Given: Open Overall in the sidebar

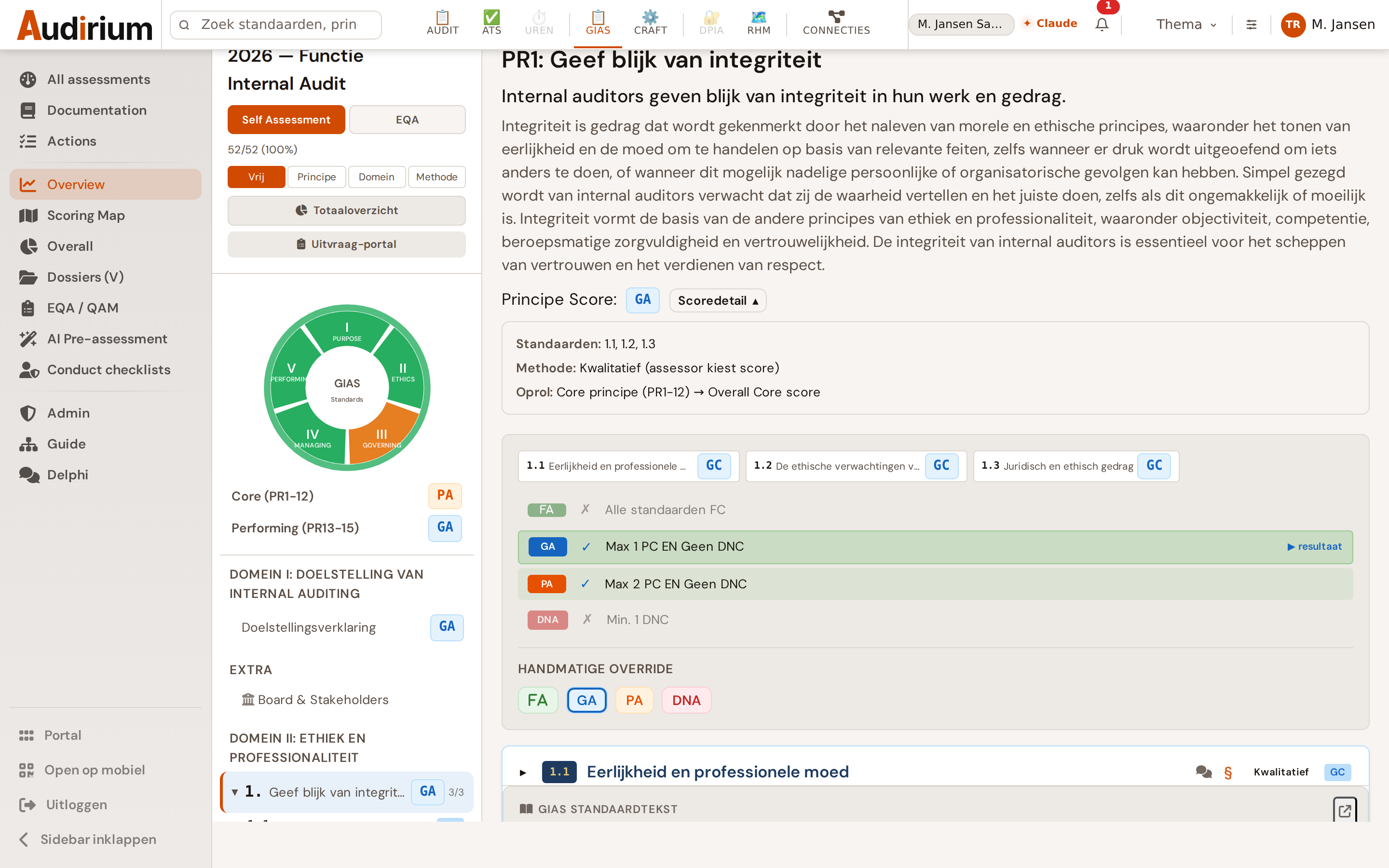Looking at the screenshot, I should pos(106,246).
